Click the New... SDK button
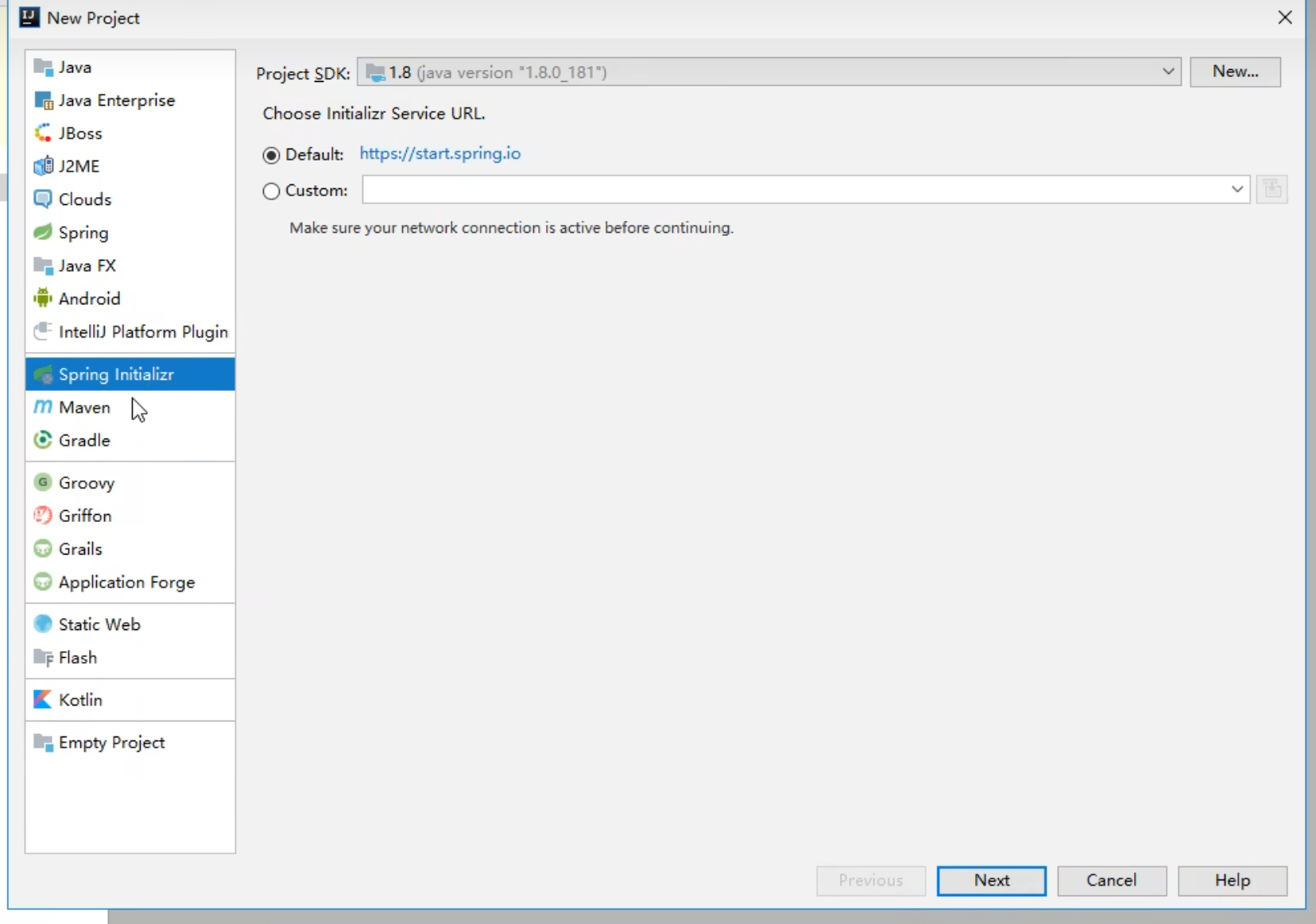The width and height of the screenshot is (1316, 924). click(1235, 72)
